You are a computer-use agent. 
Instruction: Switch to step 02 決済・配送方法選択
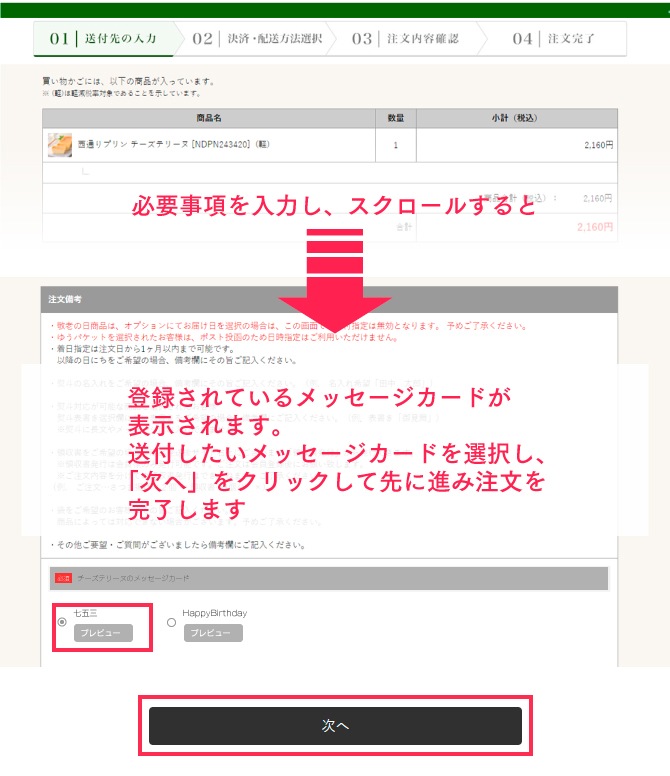[x=258, y=39]
